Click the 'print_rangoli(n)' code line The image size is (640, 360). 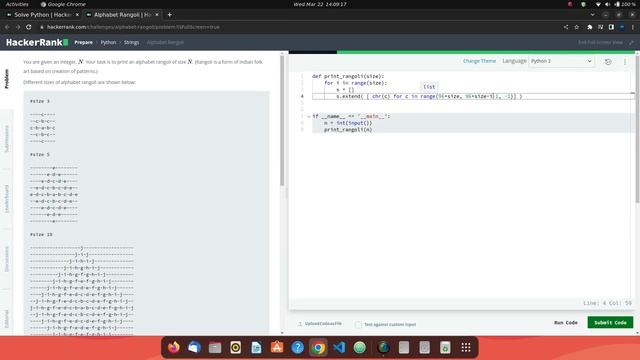tap(348, 130)
